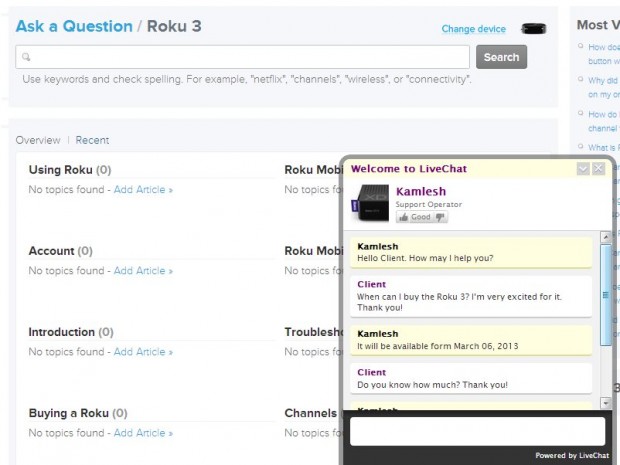Click the Powered by LiveChat link

pos(572,456)
